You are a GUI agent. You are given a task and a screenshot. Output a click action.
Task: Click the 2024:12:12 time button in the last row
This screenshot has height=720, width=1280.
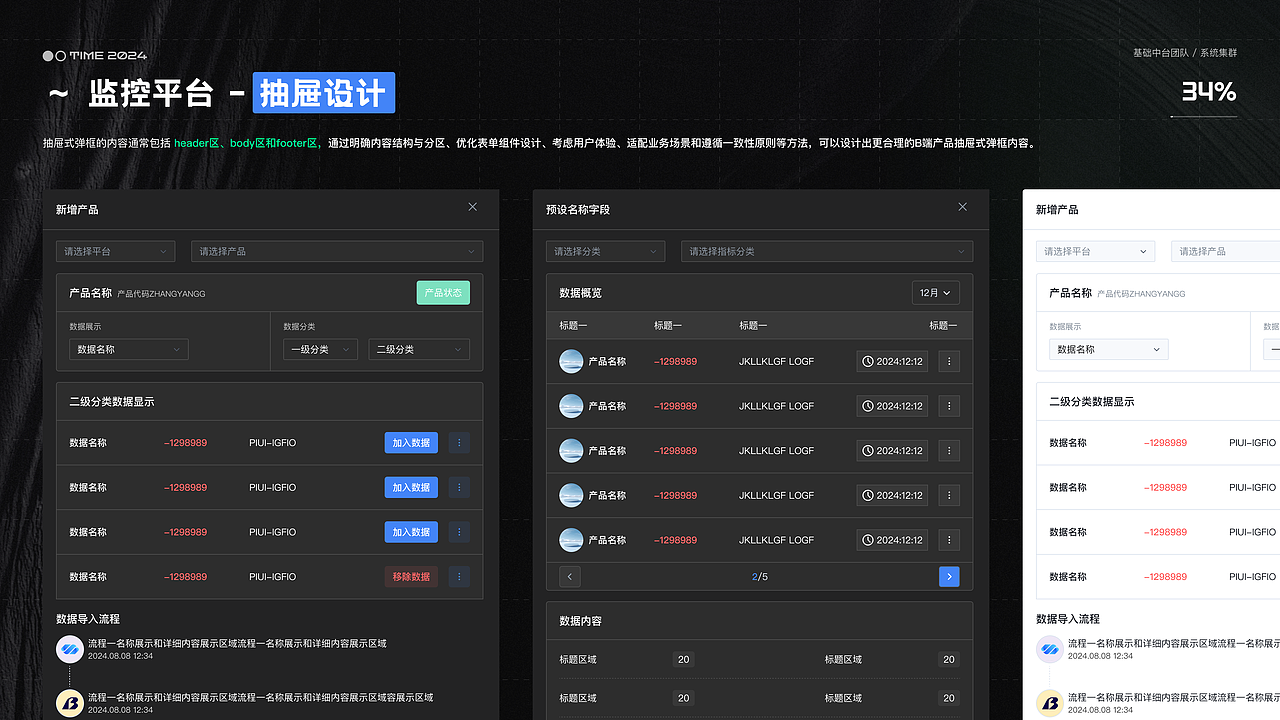point(892,540)
